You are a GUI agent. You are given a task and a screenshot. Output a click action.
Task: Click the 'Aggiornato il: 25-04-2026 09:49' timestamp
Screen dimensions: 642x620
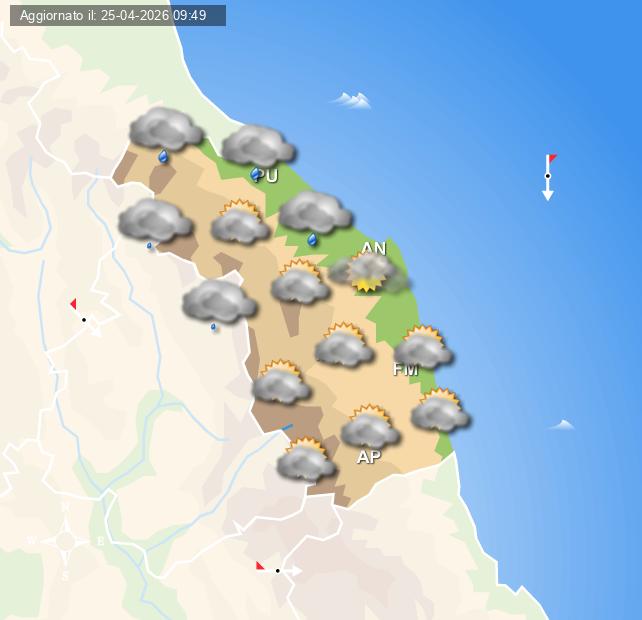(x=113, y=16)
